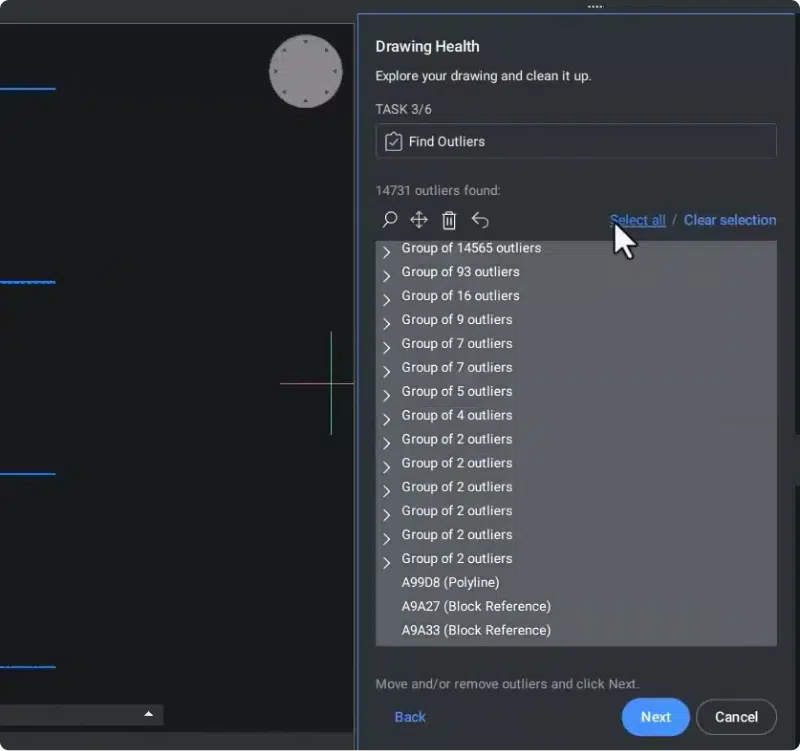Expand the Group of 93 outliers

(387, 276)
